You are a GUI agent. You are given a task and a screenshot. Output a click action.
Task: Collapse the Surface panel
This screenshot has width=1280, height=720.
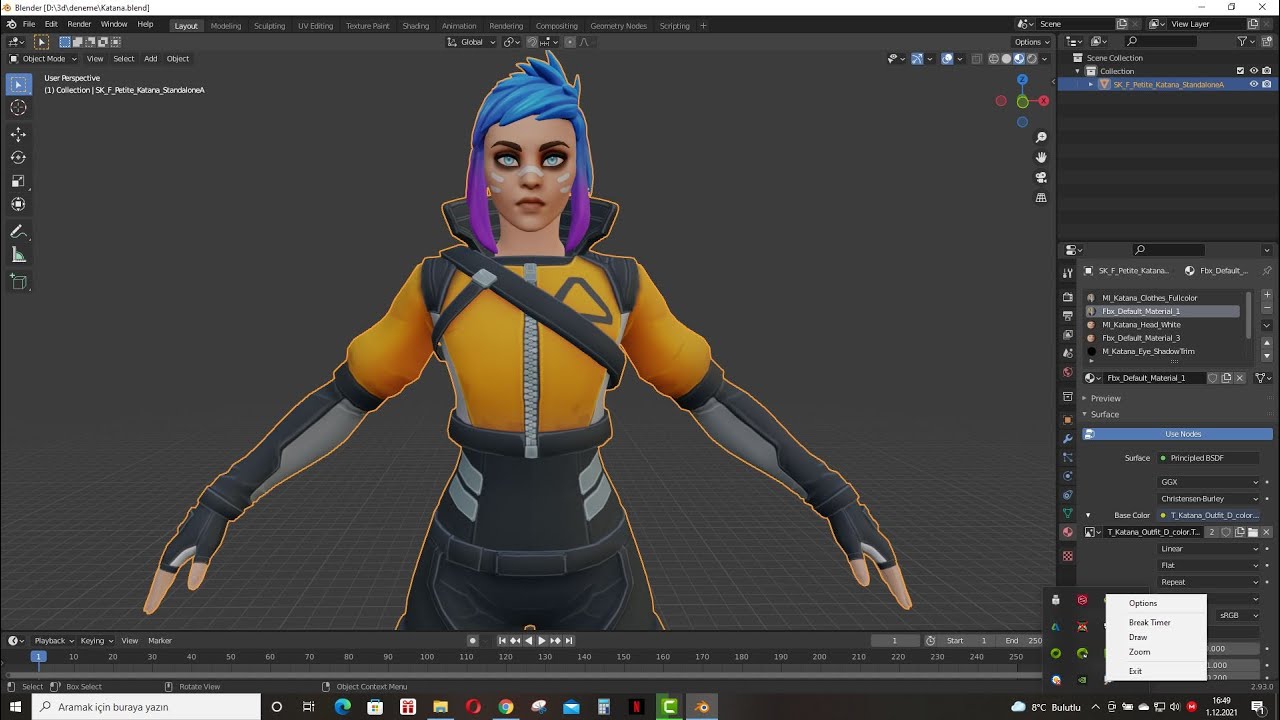1105,414
